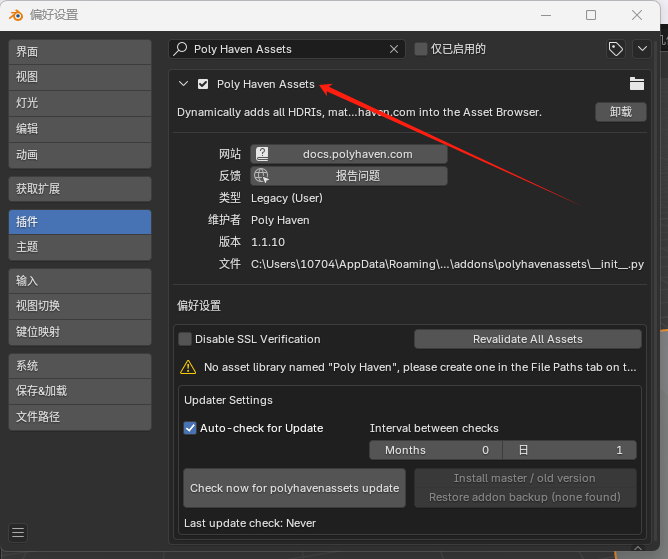The height and width of the screenshot is (559, 668).
Task: Maximize the preferences window
Action: tap(591, 15)
